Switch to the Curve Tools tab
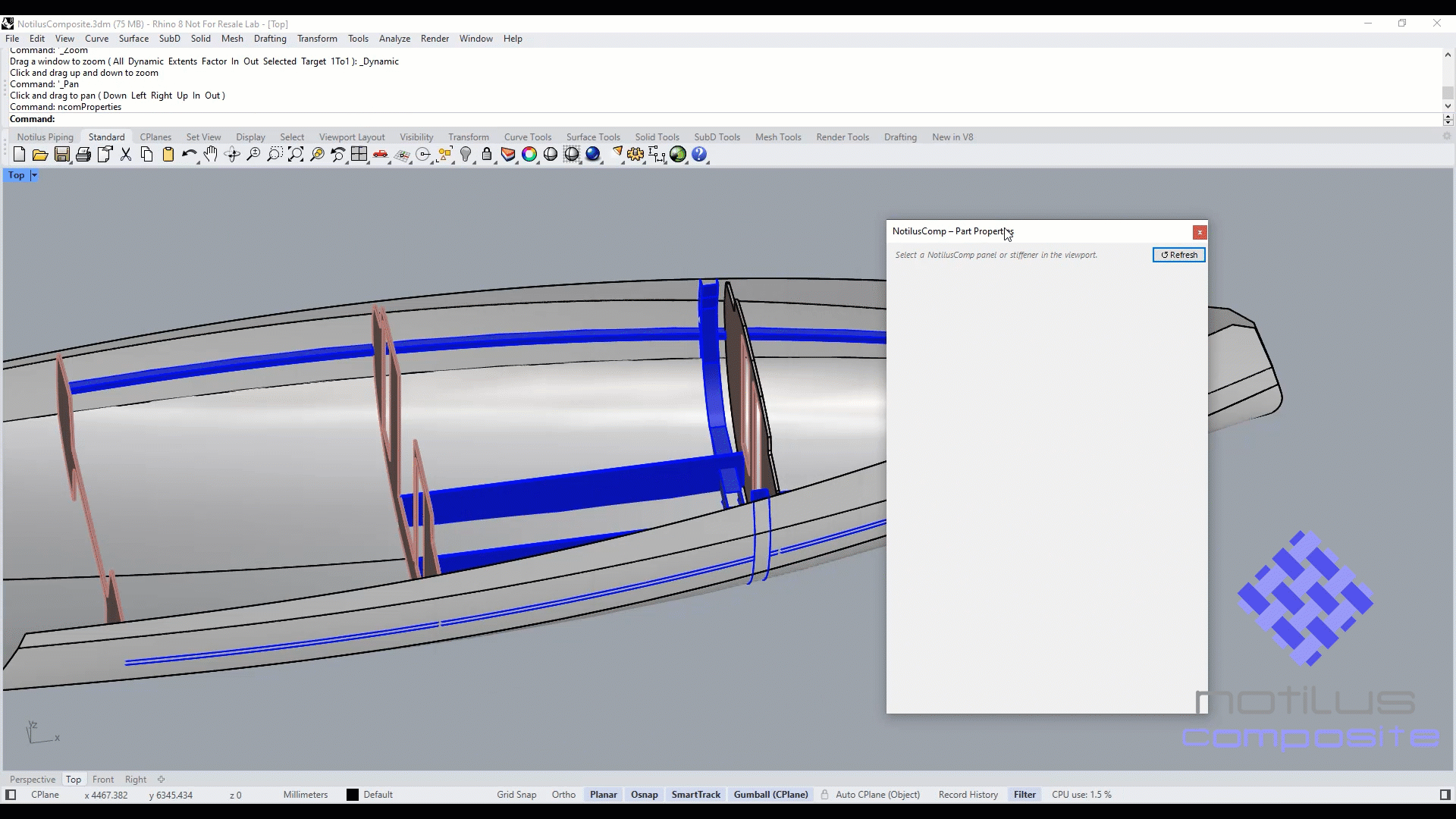 [527, 137]
